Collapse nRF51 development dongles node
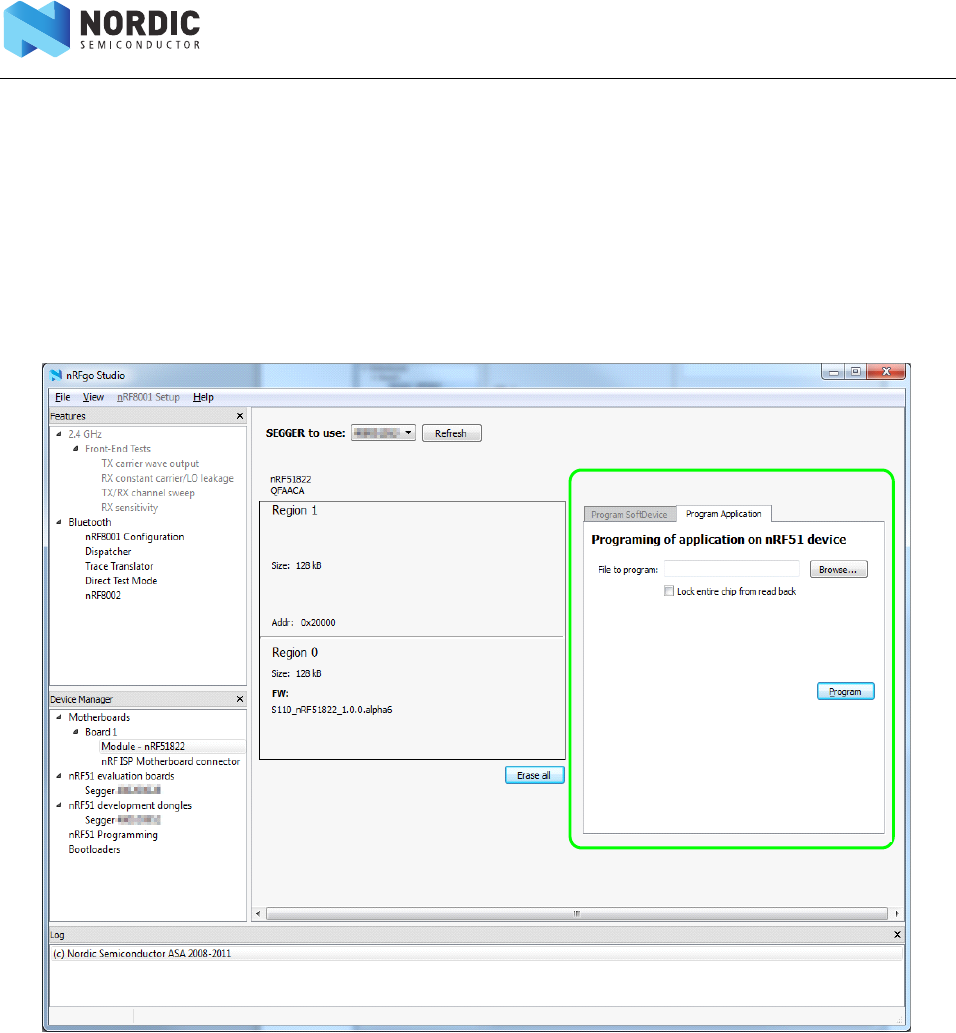The height and width of the screenshot is (1033, 956). (59, 806)
